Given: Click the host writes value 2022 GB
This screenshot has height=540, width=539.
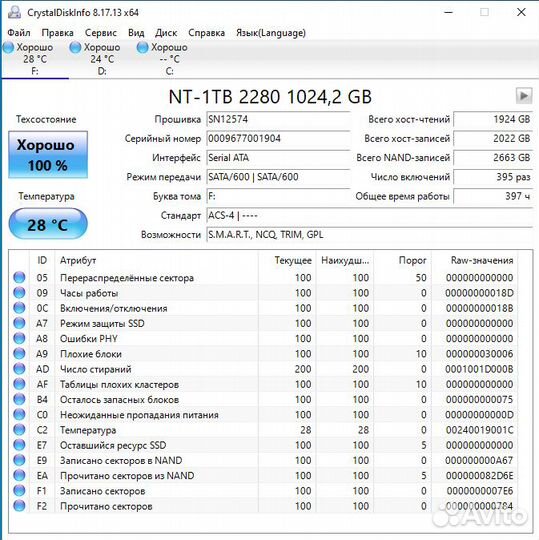Looking at the screenshot, I should pyautogui.click(x=493, y=138).
